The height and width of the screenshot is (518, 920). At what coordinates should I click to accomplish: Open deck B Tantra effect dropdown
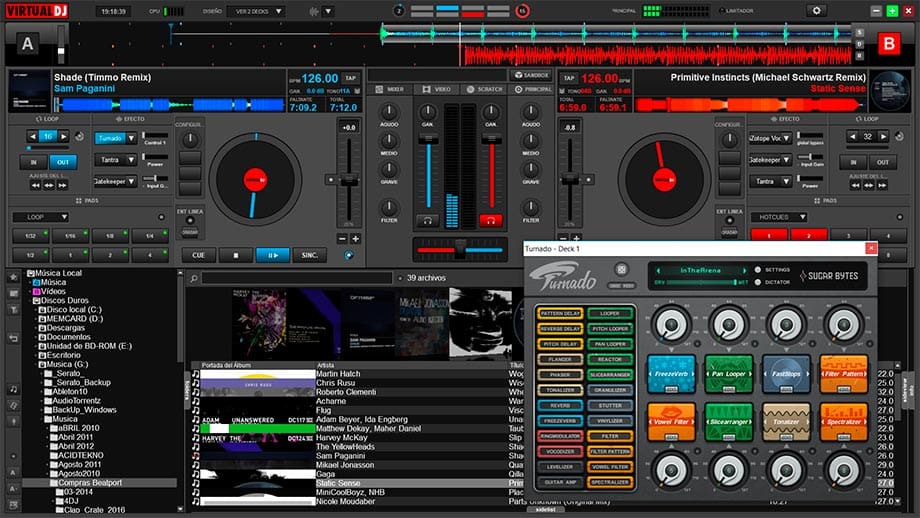coord(786,181)
